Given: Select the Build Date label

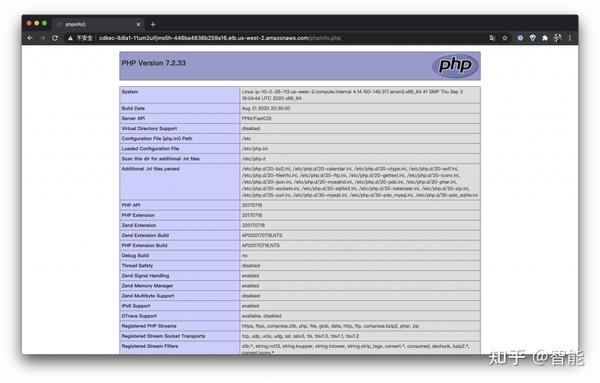Looking at the screenshot, I should [x=133, y=108].
